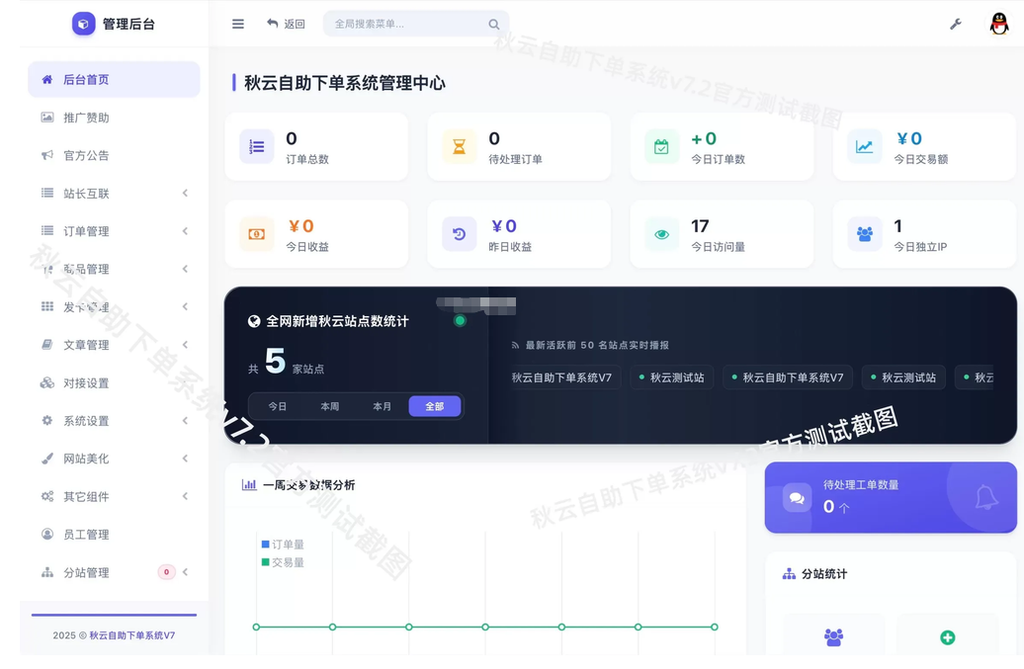Click the 站长互联 list icon
The image size is (1024, 669).
pos(47,193)
